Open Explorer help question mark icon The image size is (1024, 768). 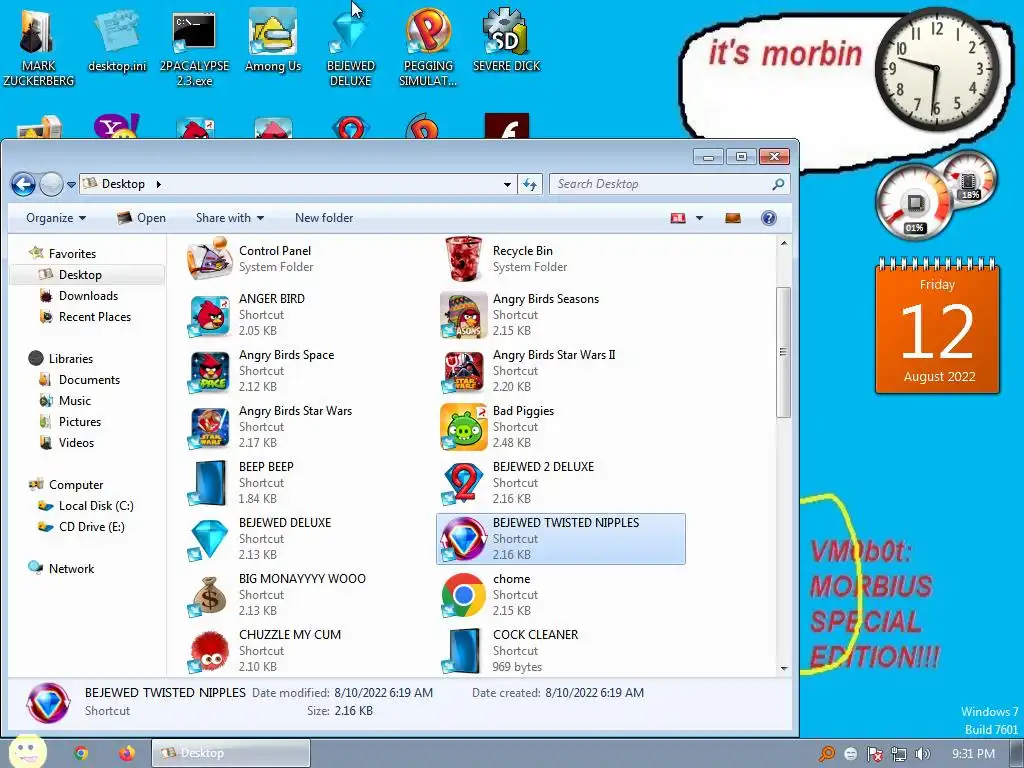769,218
